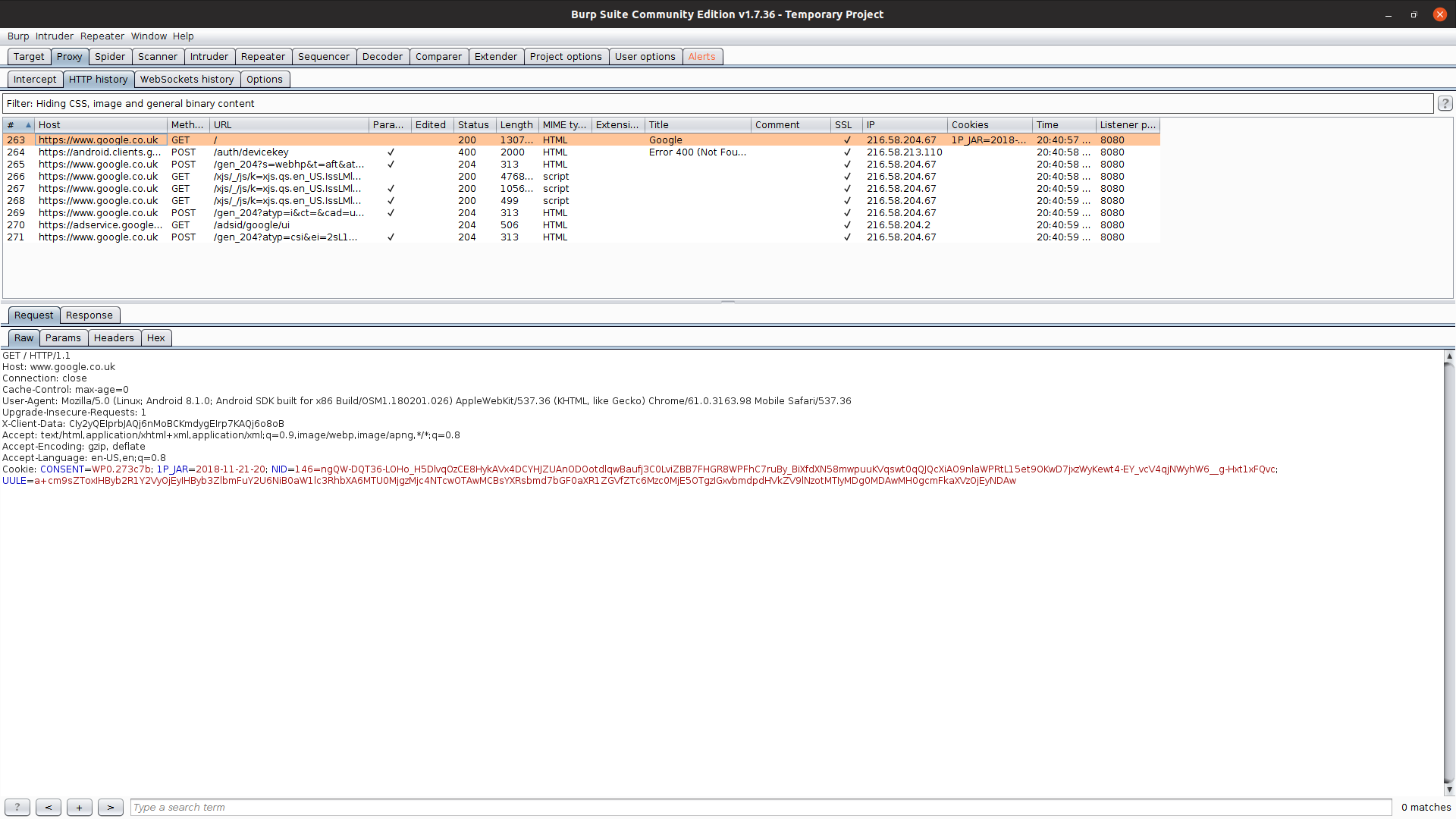Viewport: 1456px width, 819px height.
Task: Click Params checkmark for request 265
Action: click(x=391, y=165)
